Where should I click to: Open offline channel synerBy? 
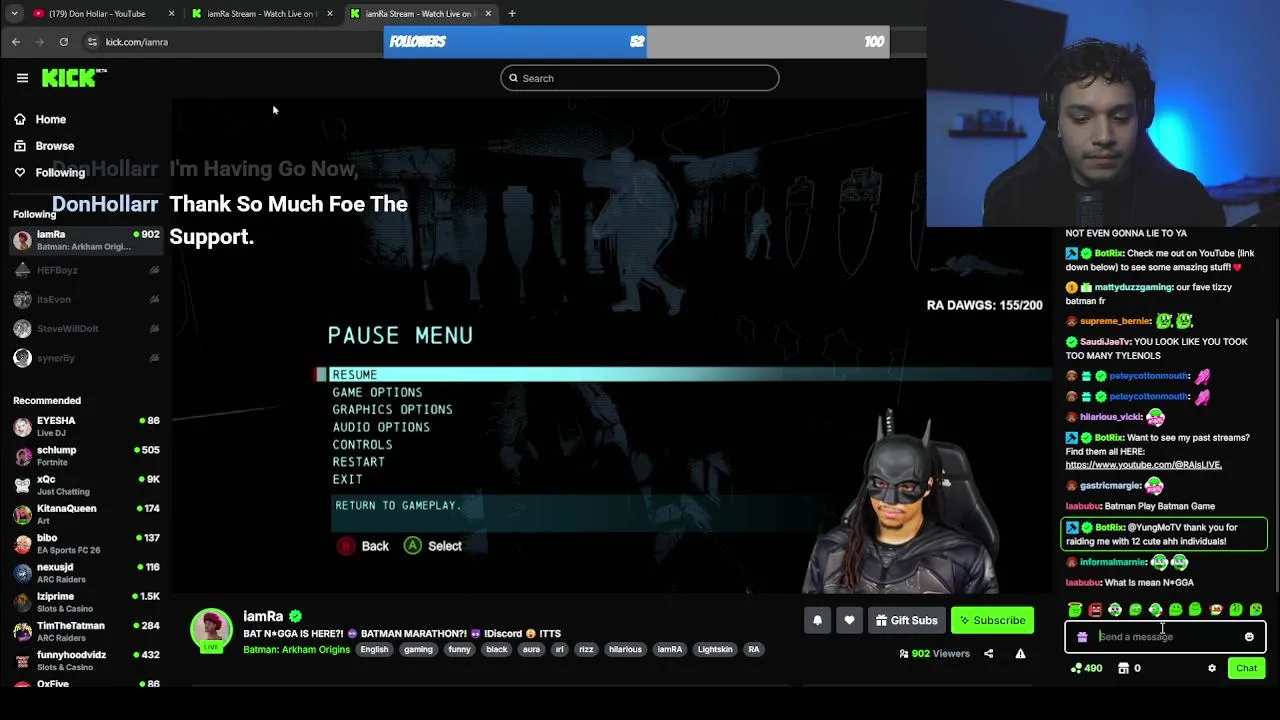pos(86,358)
